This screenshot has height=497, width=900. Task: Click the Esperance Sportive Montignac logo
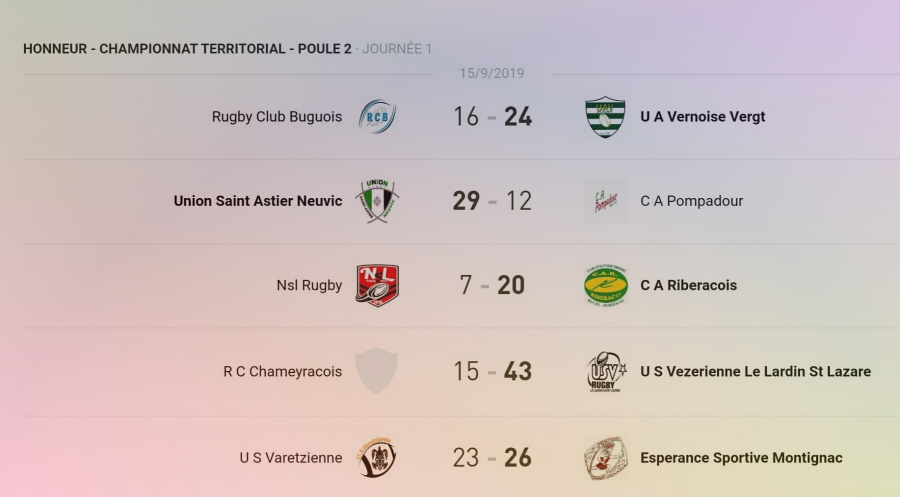click(605, 458)
